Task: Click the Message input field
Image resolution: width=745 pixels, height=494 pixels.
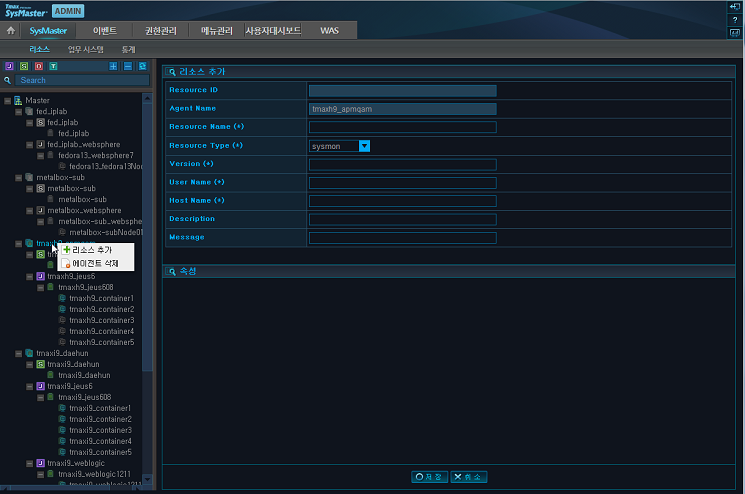Action: point(402,238)
